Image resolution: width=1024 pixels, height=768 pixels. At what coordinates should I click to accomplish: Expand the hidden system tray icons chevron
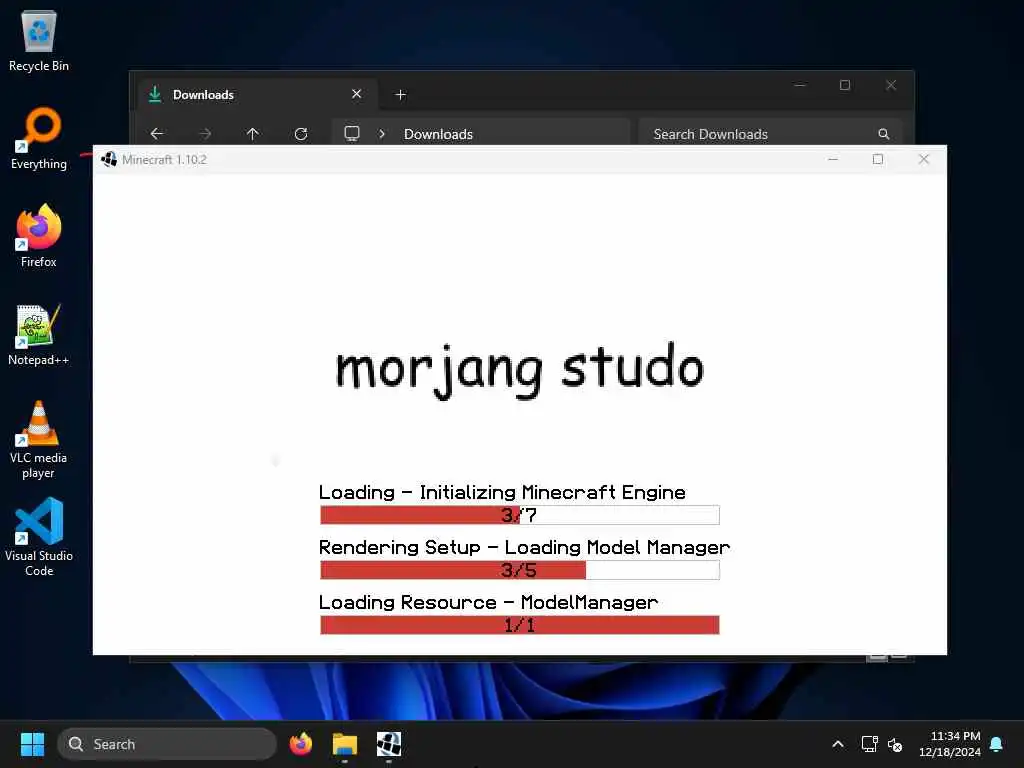click(838, 744)
